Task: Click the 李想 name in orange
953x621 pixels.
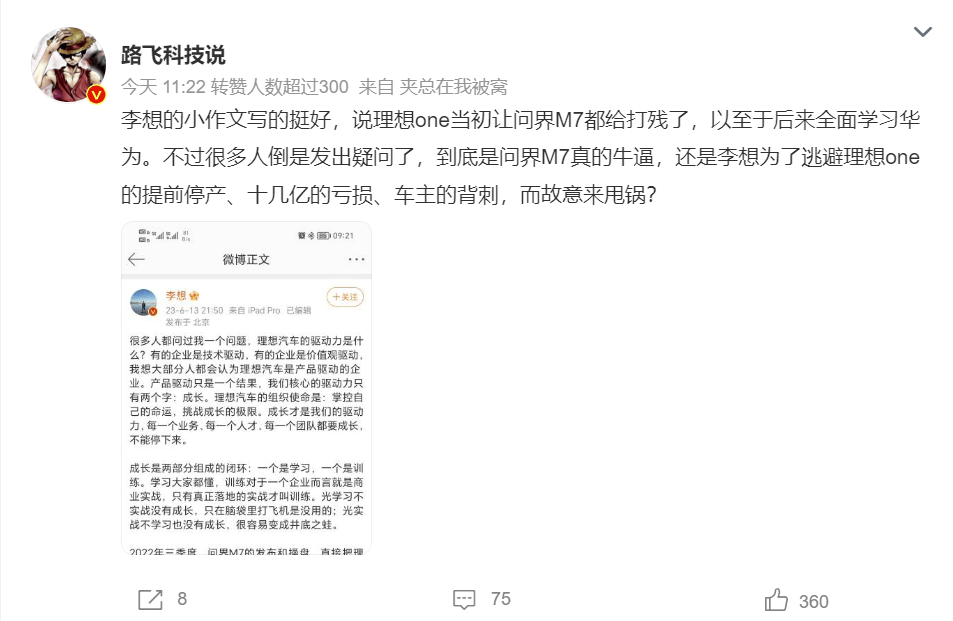Action: [x=176, y=295]
